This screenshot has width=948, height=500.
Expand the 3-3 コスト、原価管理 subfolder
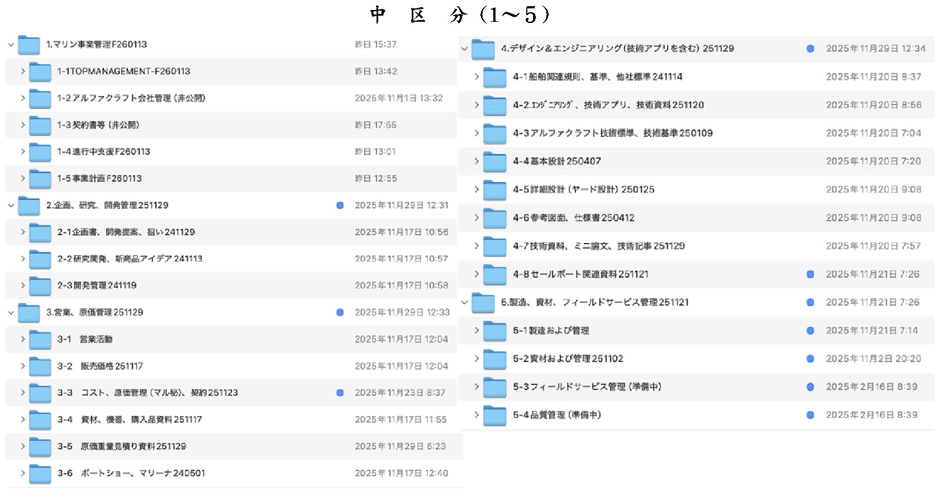click(x=22, y=393)
